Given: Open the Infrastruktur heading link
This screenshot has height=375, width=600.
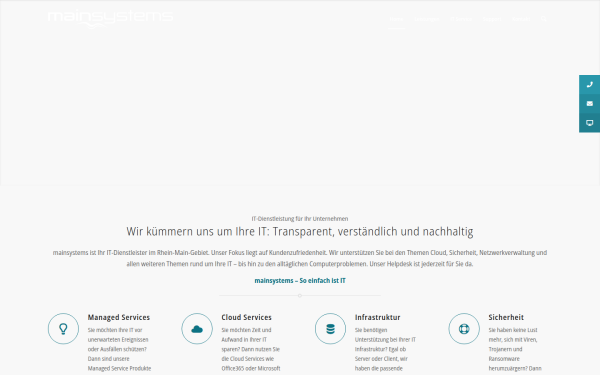Looking at the screenshot, I should point(377,317).
